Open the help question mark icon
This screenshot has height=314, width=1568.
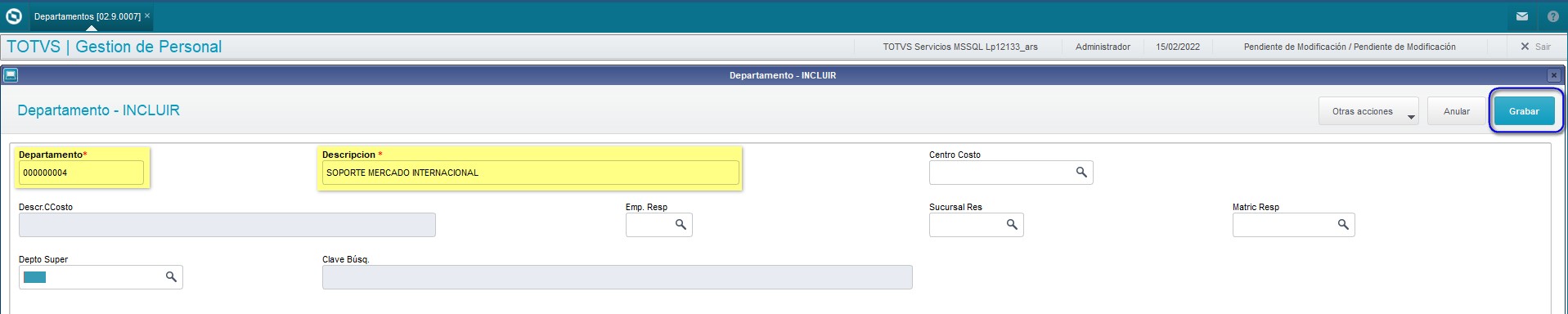(1552, 16)
